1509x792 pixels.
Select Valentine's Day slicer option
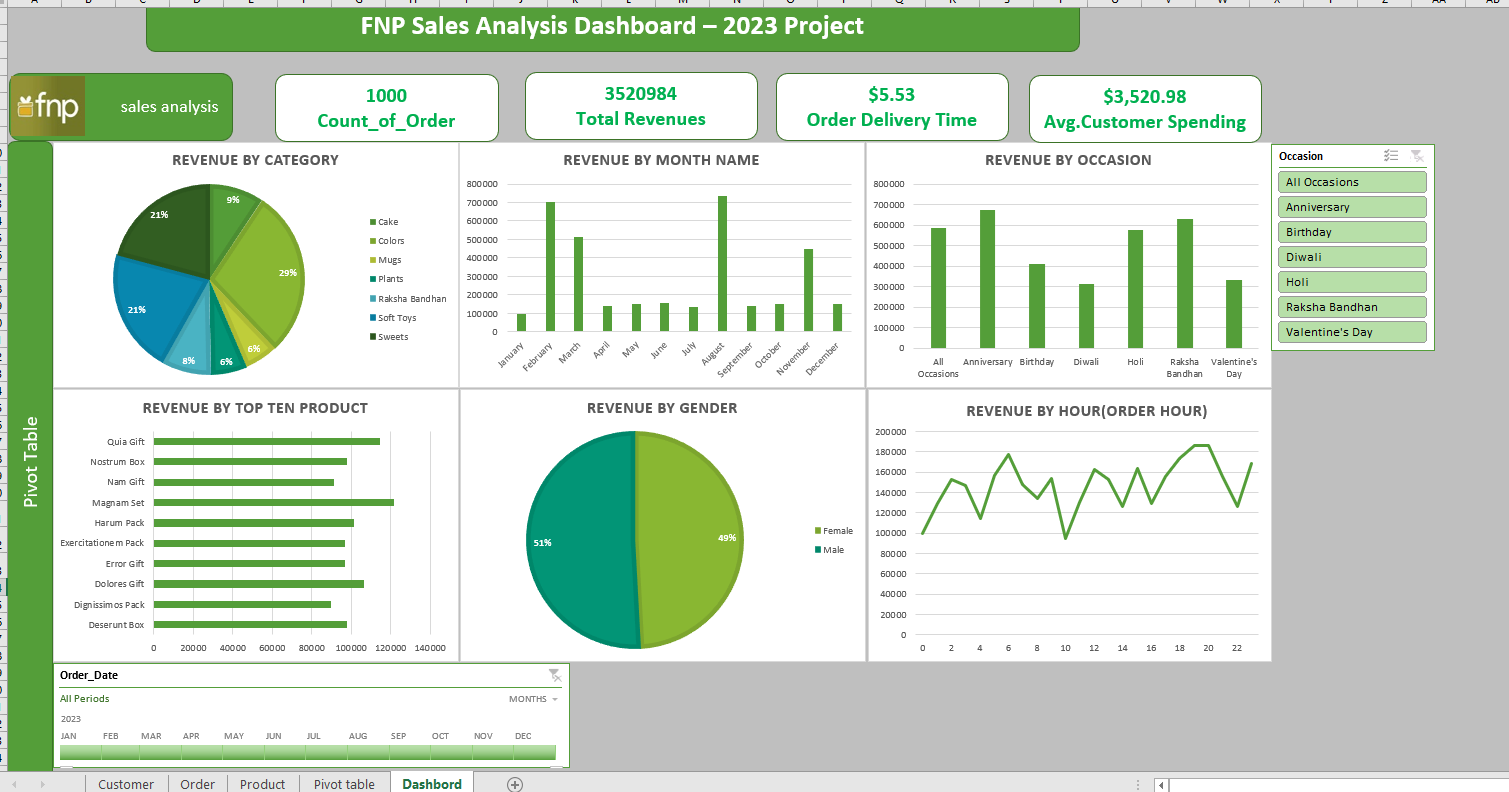(x=1352, y=332)
